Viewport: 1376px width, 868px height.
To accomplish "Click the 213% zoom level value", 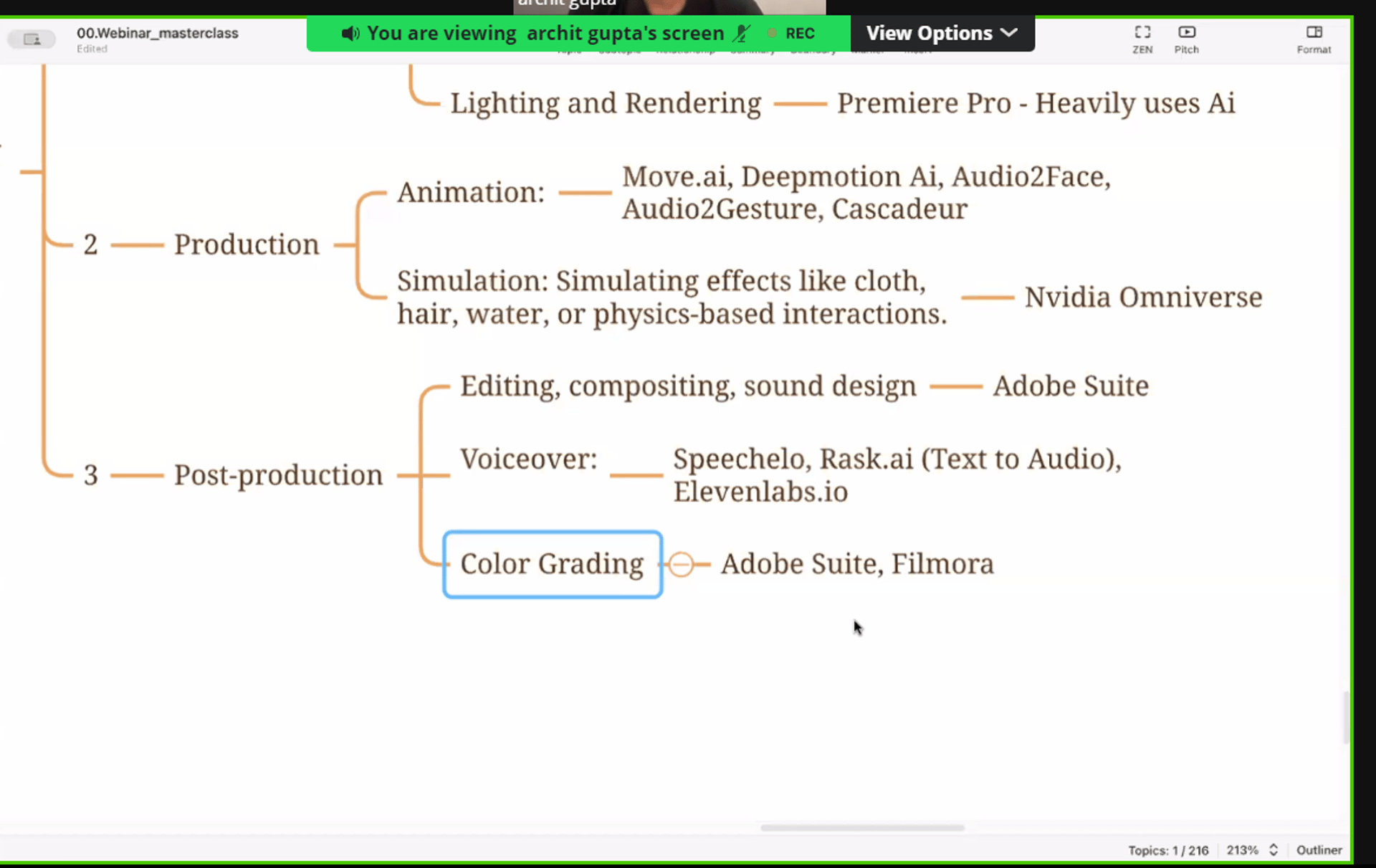I will [x=1241, y=850].
